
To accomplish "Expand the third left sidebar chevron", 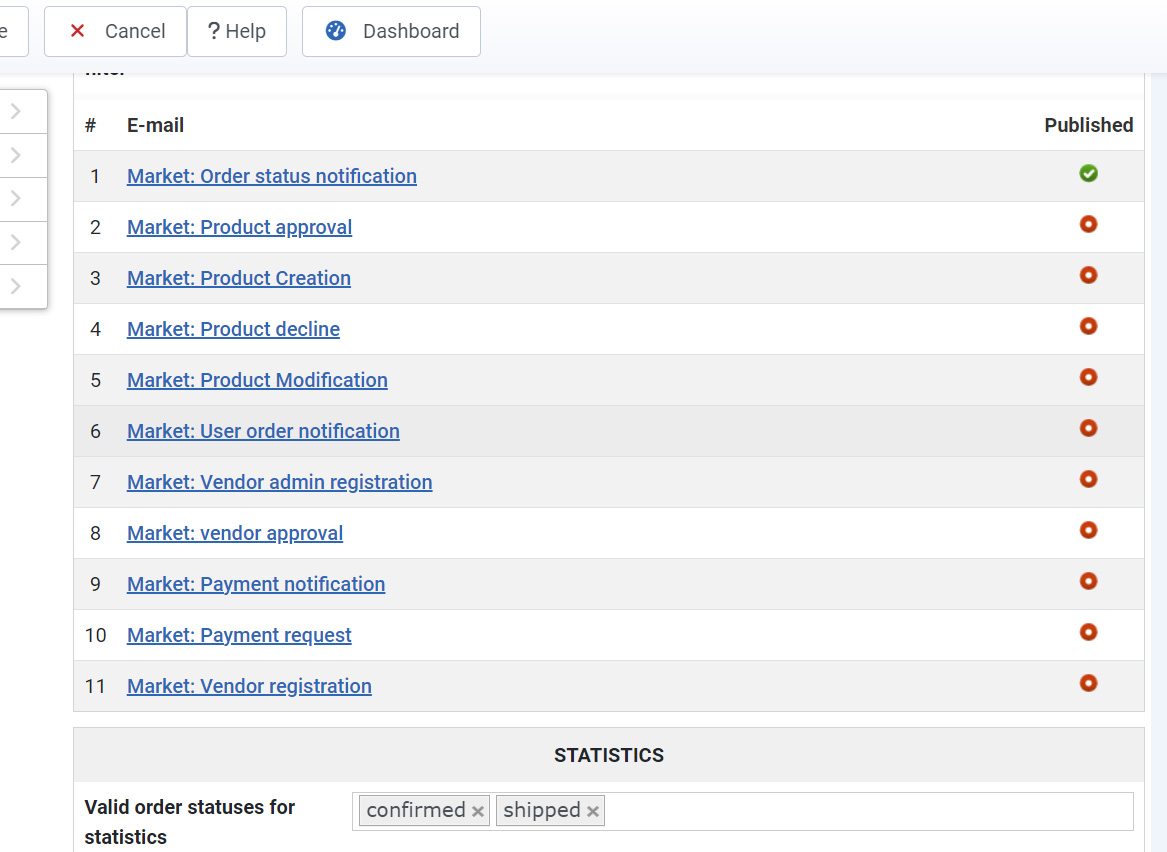I will (16, 199).
